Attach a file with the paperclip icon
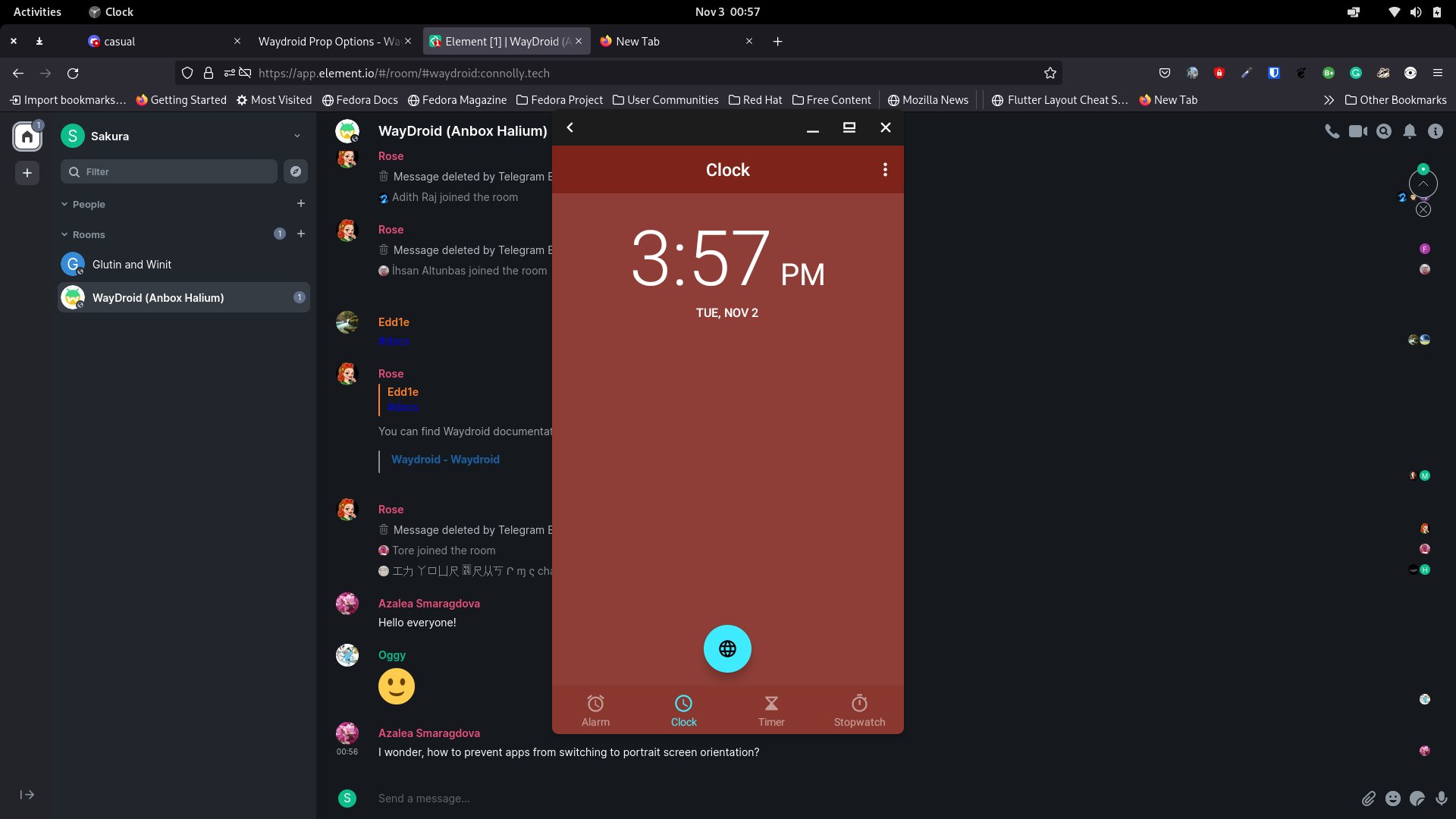Image resolution: width=1456 pixels, height=819 pixels. [1370, 799]
